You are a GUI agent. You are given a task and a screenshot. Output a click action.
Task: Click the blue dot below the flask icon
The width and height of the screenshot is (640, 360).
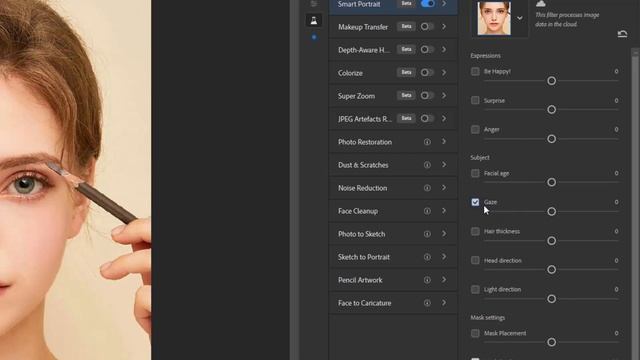pyautogui.click(x=314, y=37)
